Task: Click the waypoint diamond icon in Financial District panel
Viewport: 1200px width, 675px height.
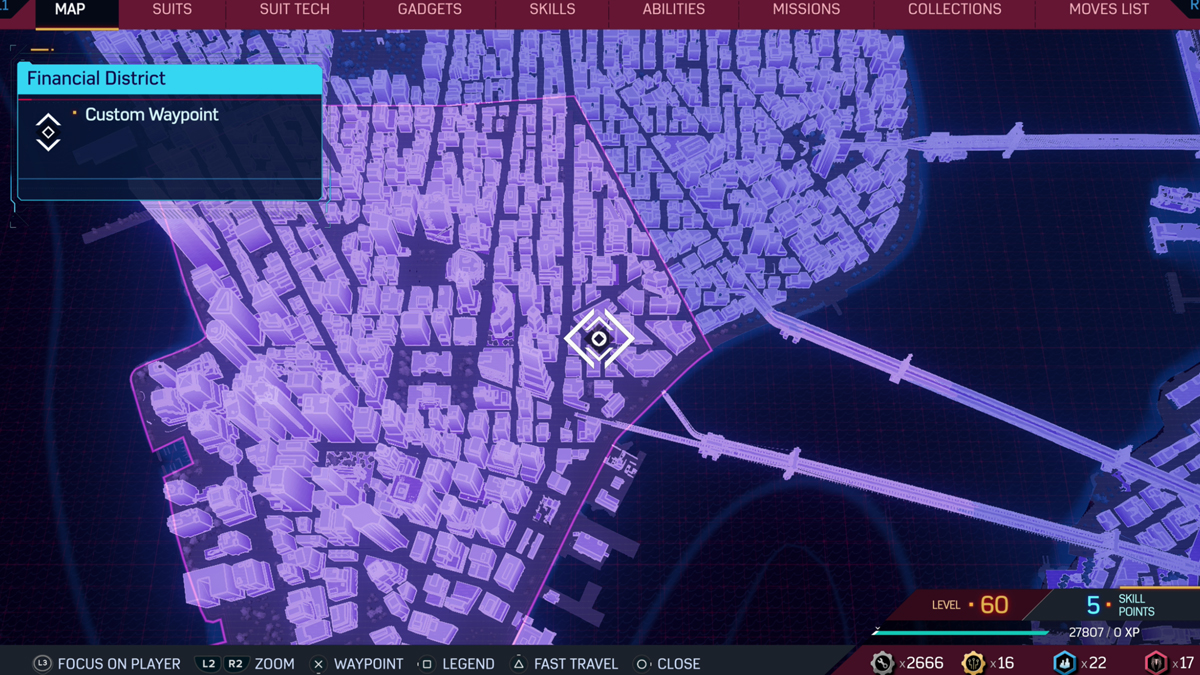Action: tap(48, 132)
